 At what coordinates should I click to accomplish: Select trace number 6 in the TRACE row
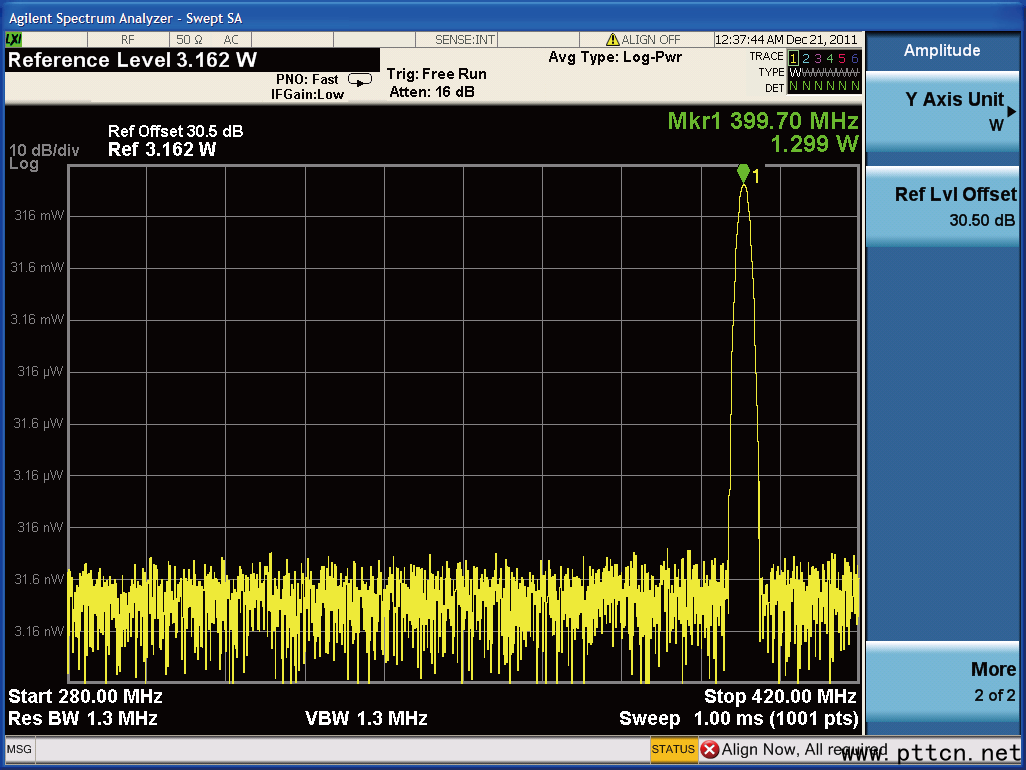854,58
